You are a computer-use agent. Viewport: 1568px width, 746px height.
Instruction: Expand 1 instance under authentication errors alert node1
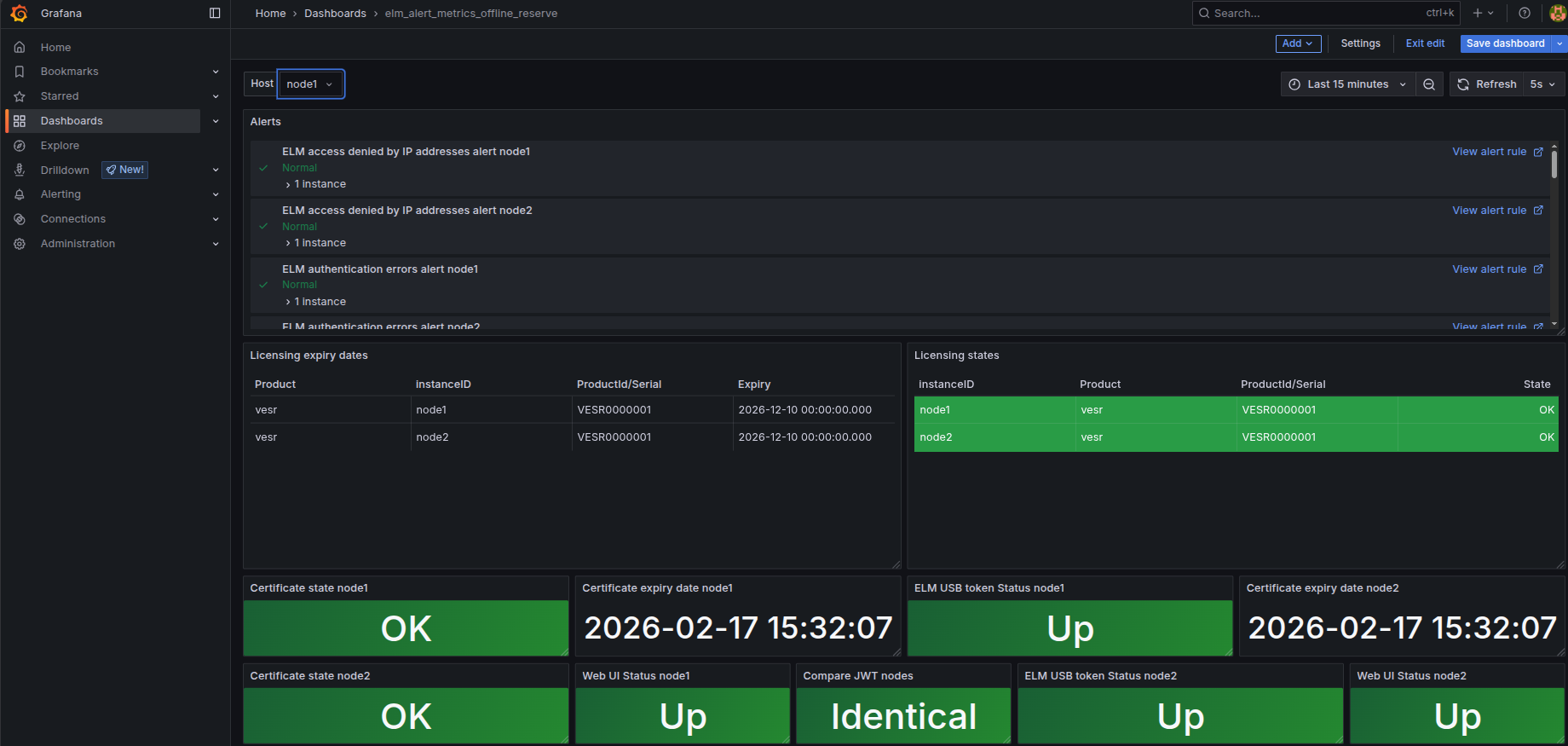(x=316, y=302)
